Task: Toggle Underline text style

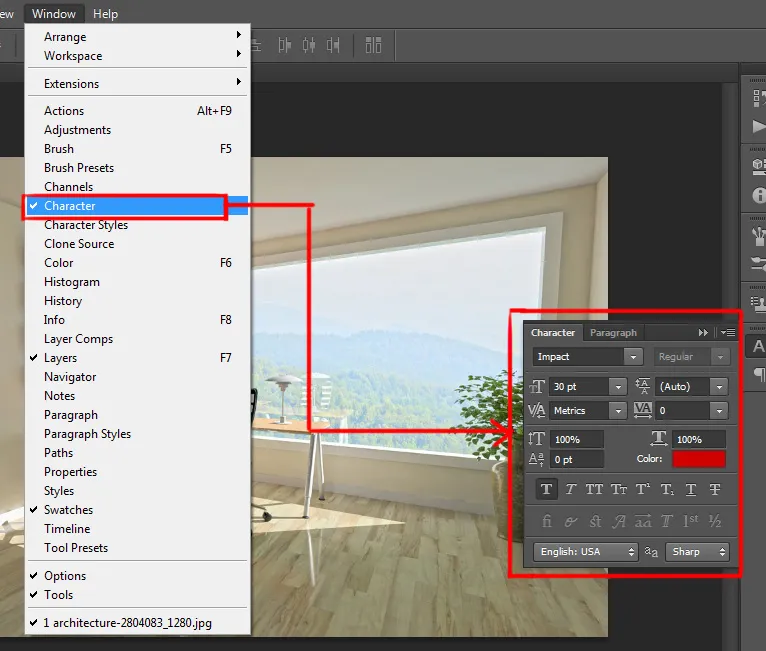Action: (691, 489)
